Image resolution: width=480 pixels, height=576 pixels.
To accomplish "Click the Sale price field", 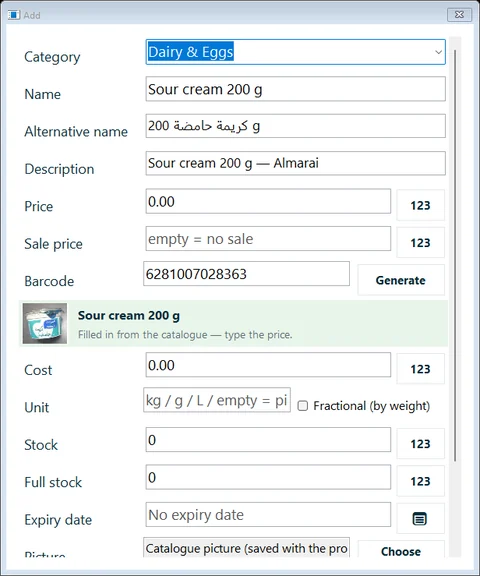I will (x=268, y=239).
